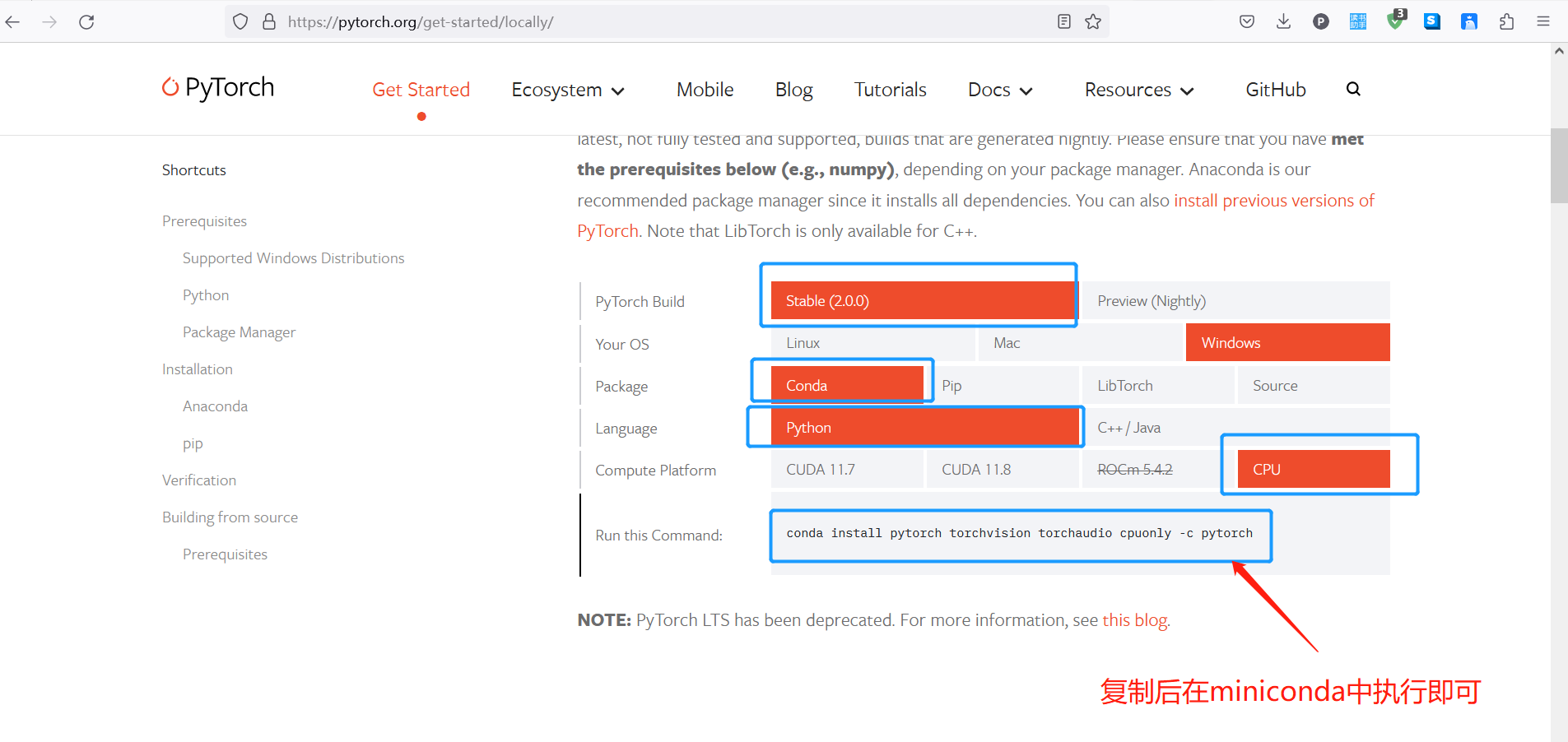The image size is (1568, 742).
Task: Click the green shield extension with badge
Action: tap(1396, 20)
